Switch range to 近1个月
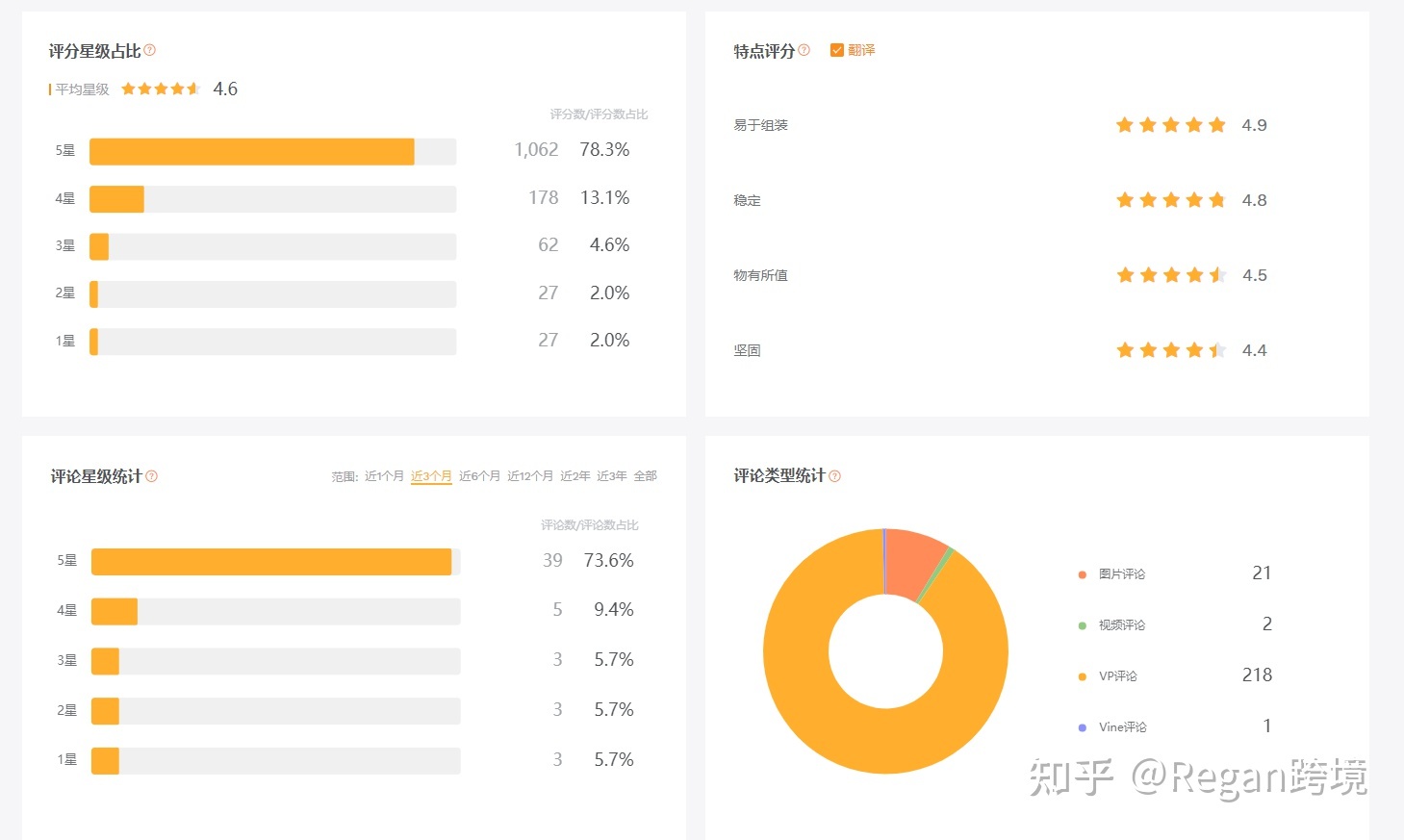1404x840 pixels. coord(384,476)
